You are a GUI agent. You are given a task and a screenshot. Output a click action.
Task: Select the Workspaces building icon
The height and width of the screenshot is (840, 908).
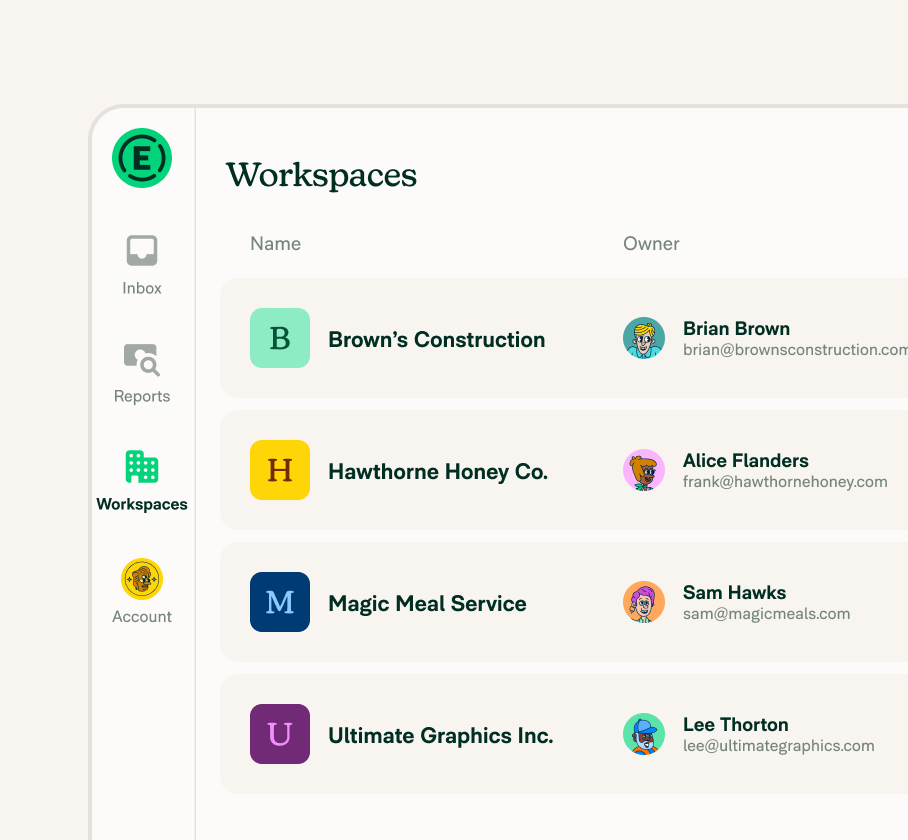[142, 467]
